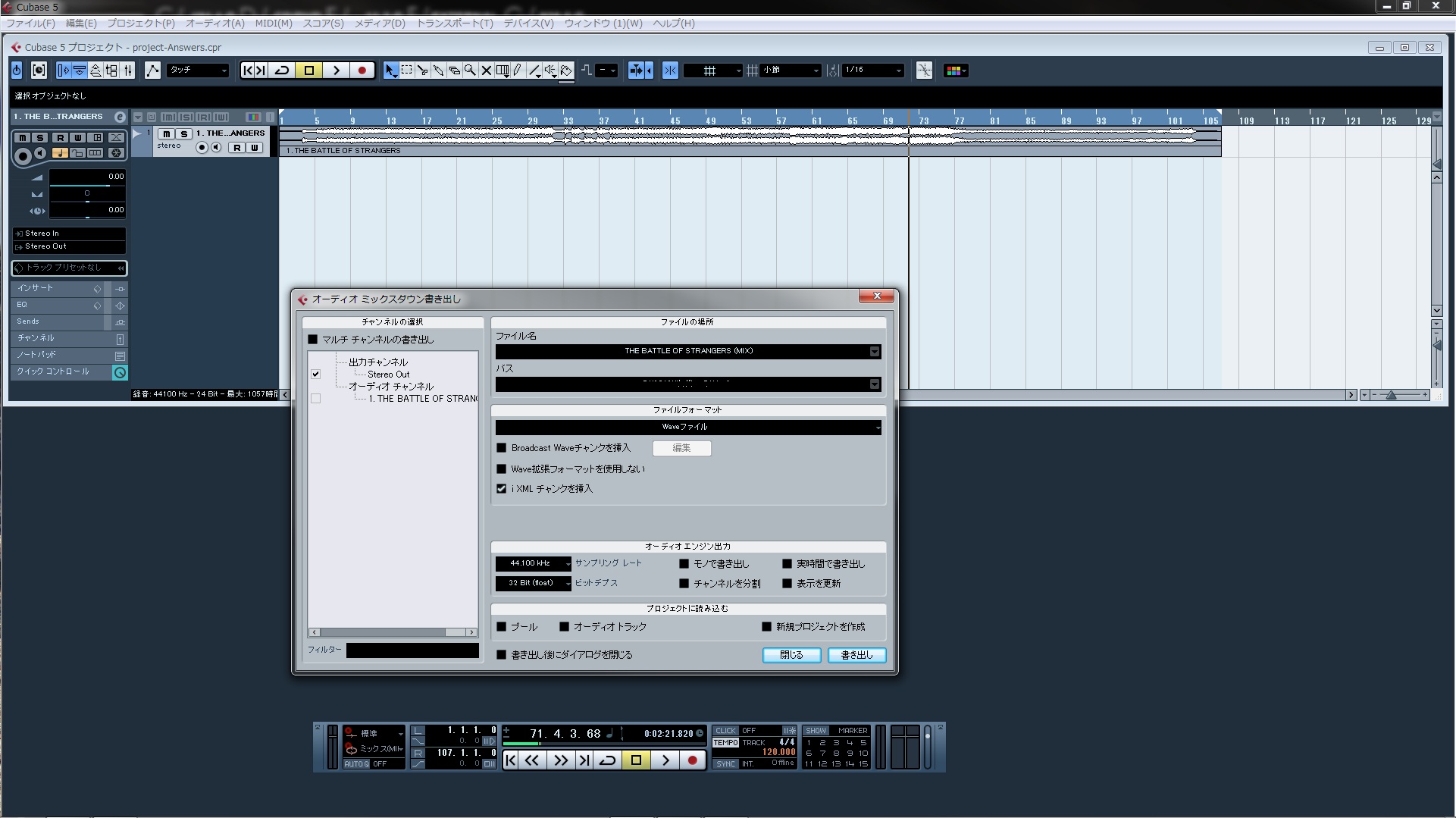Viewport: 1456px width, 818px height.
Task: Open the MIDI(M) menu
Action: pyautogui.click(x=274, y=24)
